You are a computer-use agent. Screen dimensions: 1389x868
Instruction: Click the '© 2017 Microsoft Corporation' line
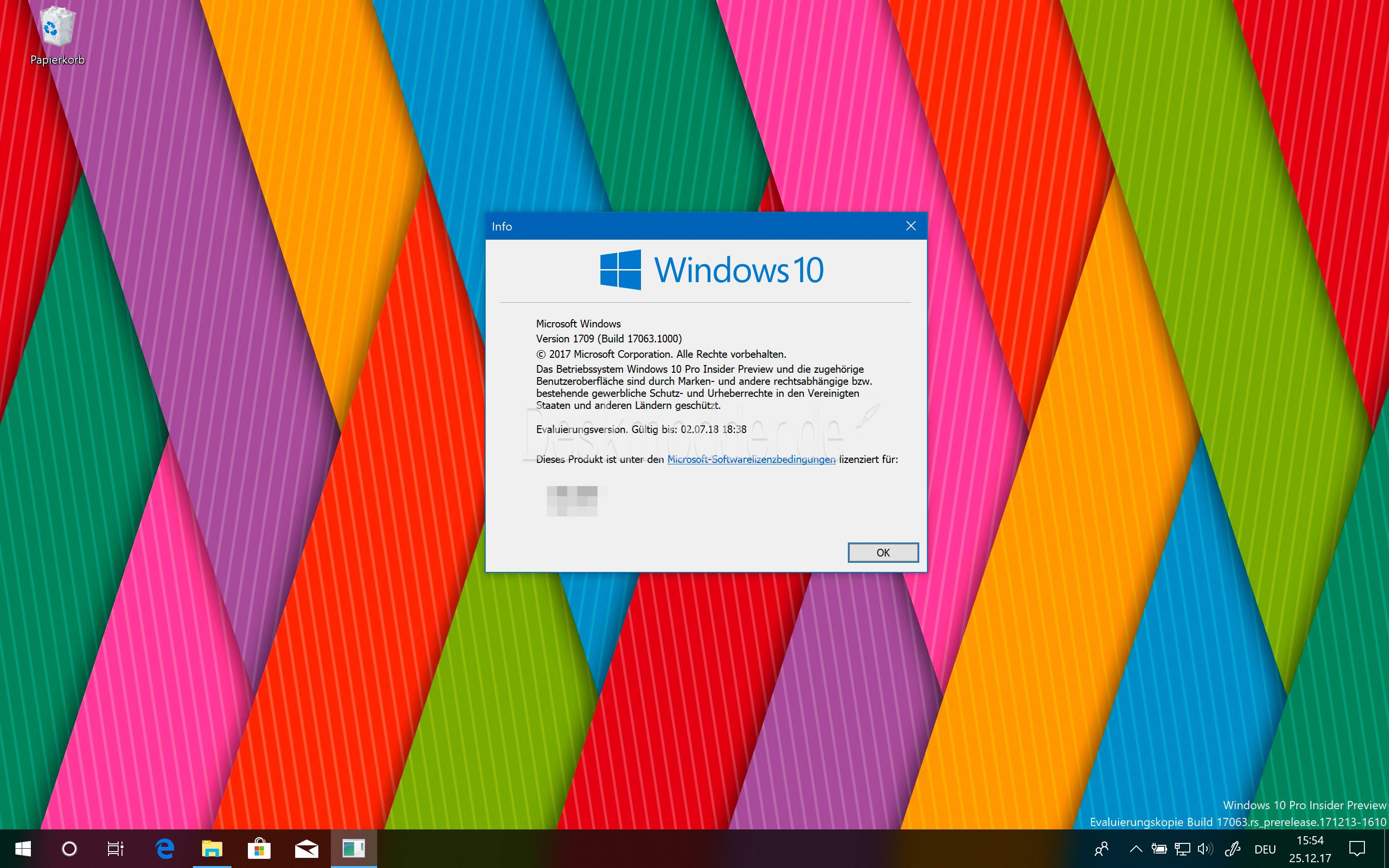(x=661, y=354)
